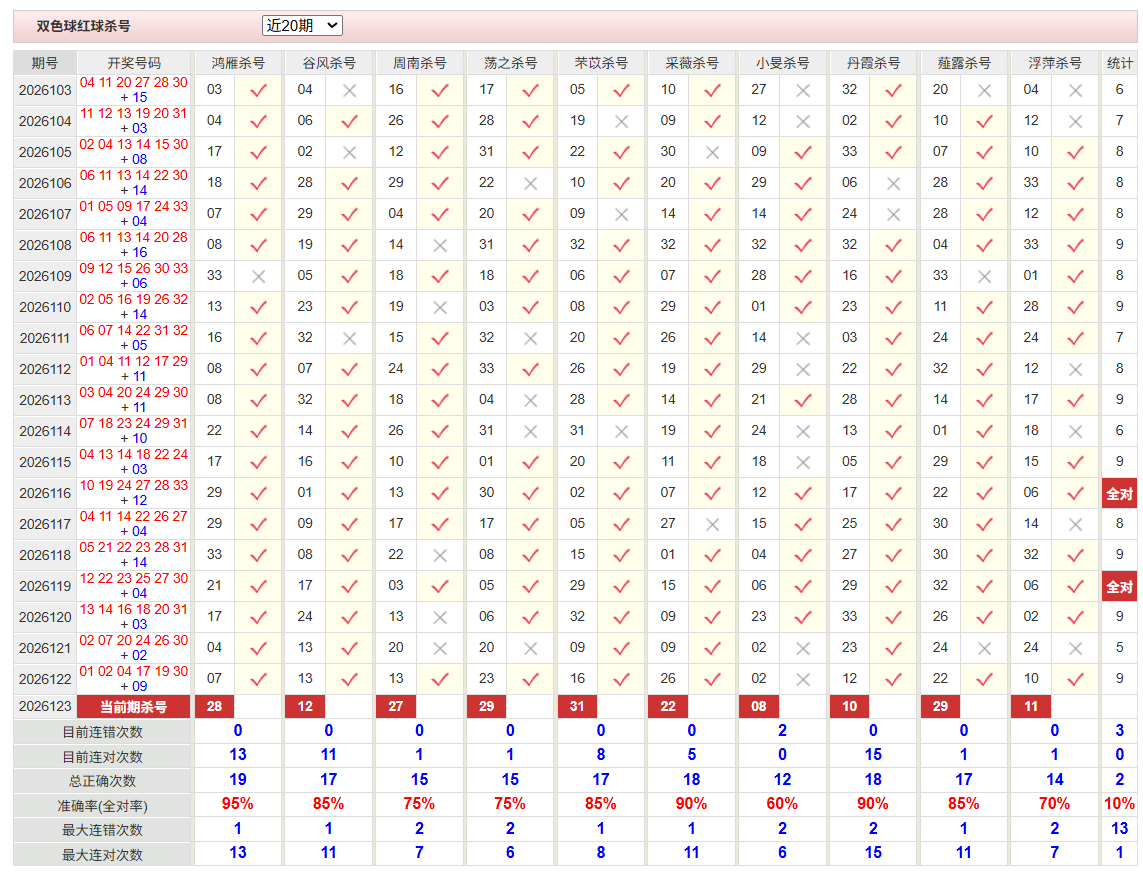This screenshot has width=1143, height=876.
Task: Click the 鸿雁杀号 column header
Action: pos(238,63)
